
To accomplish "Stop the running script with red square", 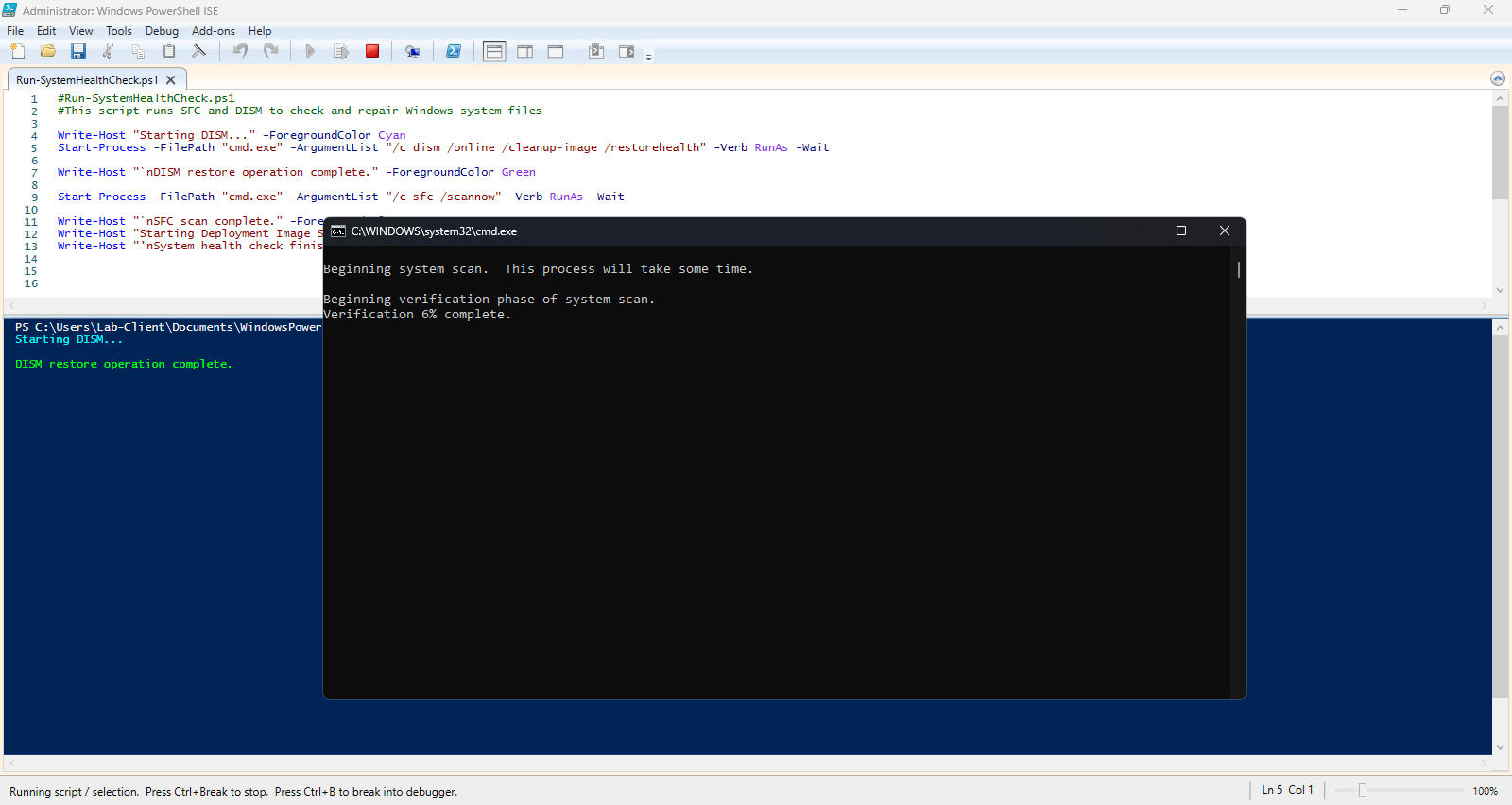I will [372, 51].
